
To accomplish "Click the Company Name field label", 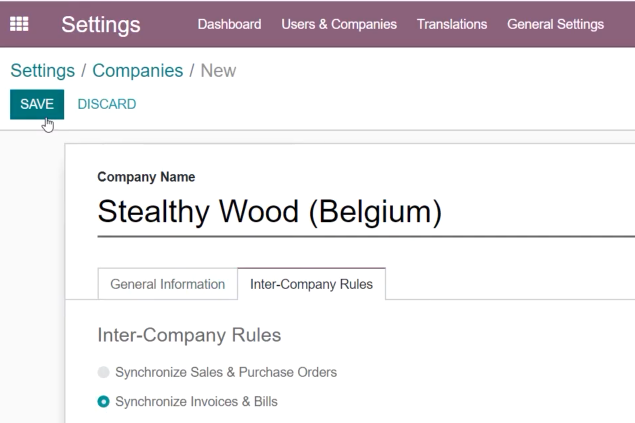I will click(x=146, y=177).
